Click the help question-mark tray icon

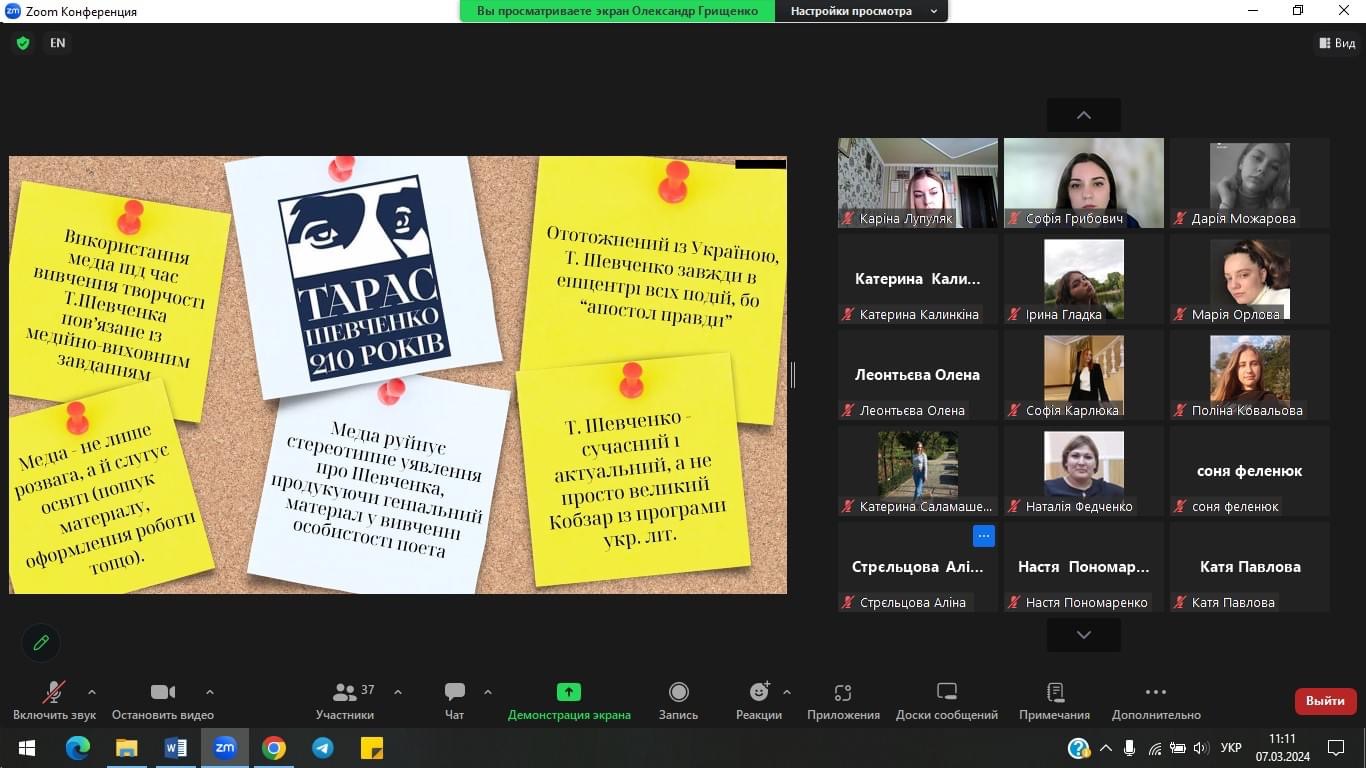(1078, 748)
